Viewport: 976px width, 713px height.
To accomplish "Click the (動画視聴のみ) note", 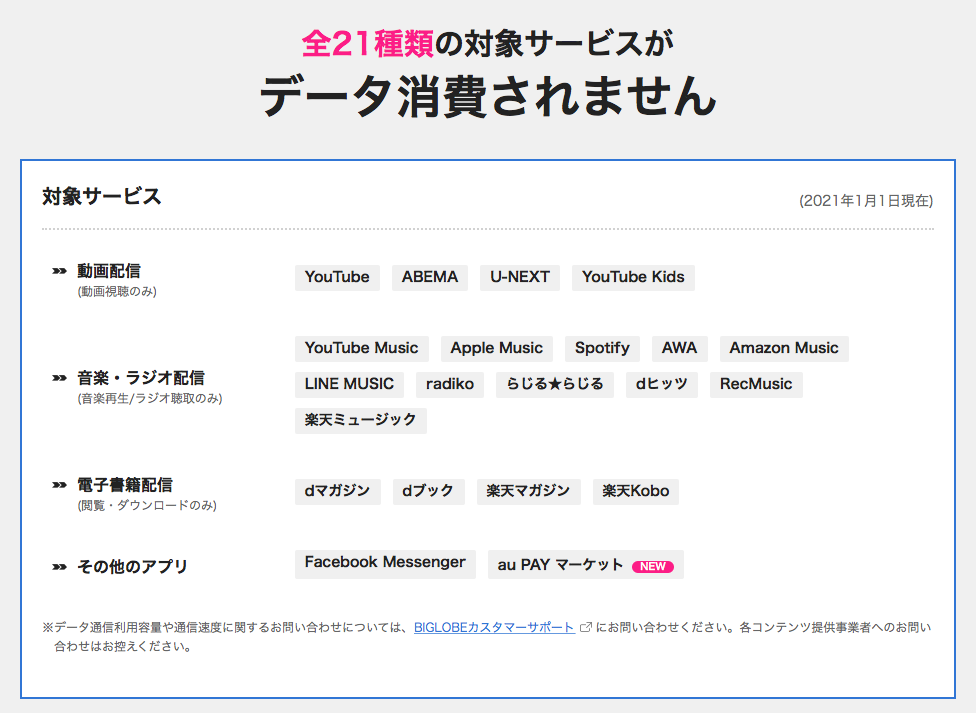I will (117, 291).
